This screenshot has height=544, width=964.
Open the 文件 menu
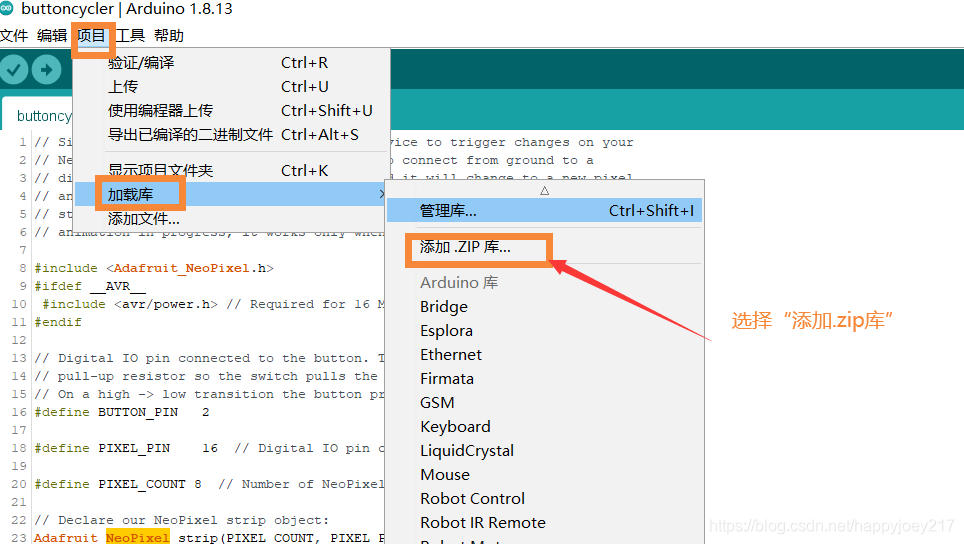[14, 36]
